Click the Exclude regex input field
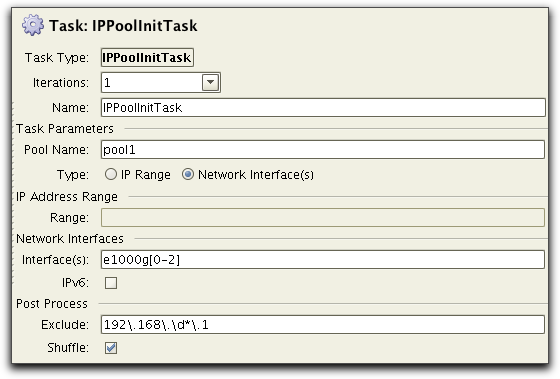560x379 pixels. point(323,325)
